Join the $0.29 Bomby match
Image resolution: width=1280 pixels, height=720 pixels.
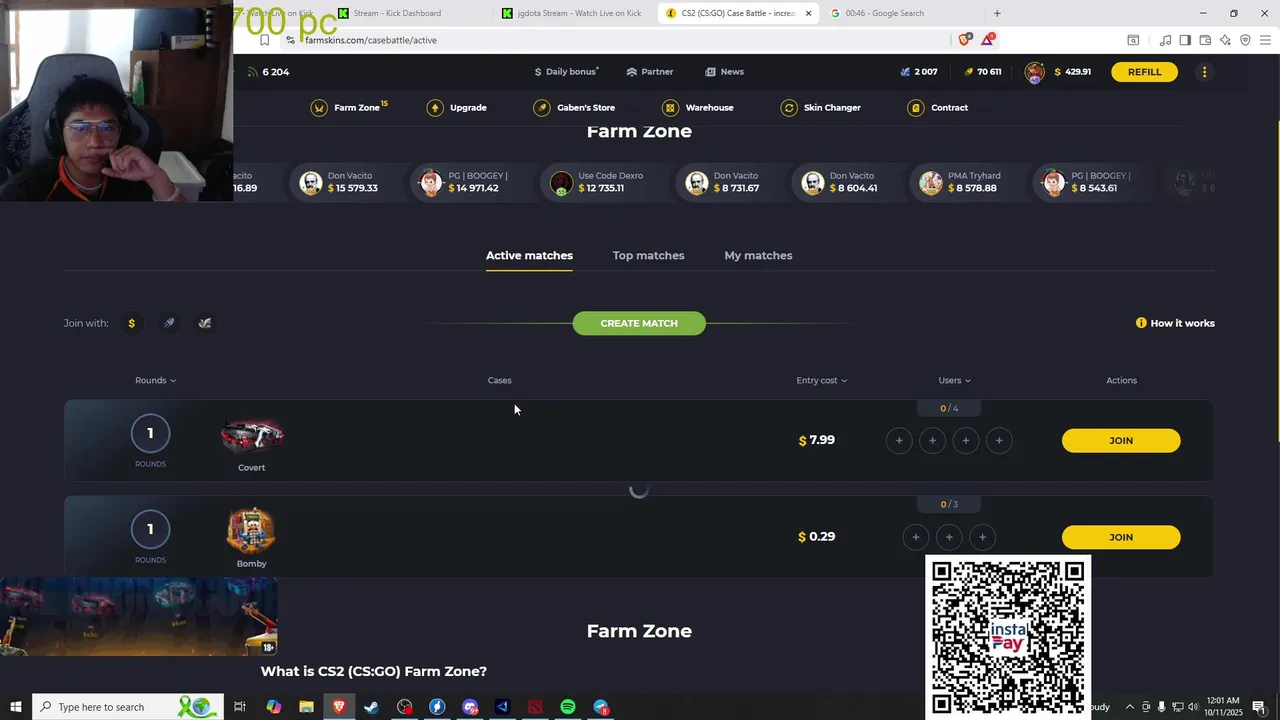click(1121, 537)
